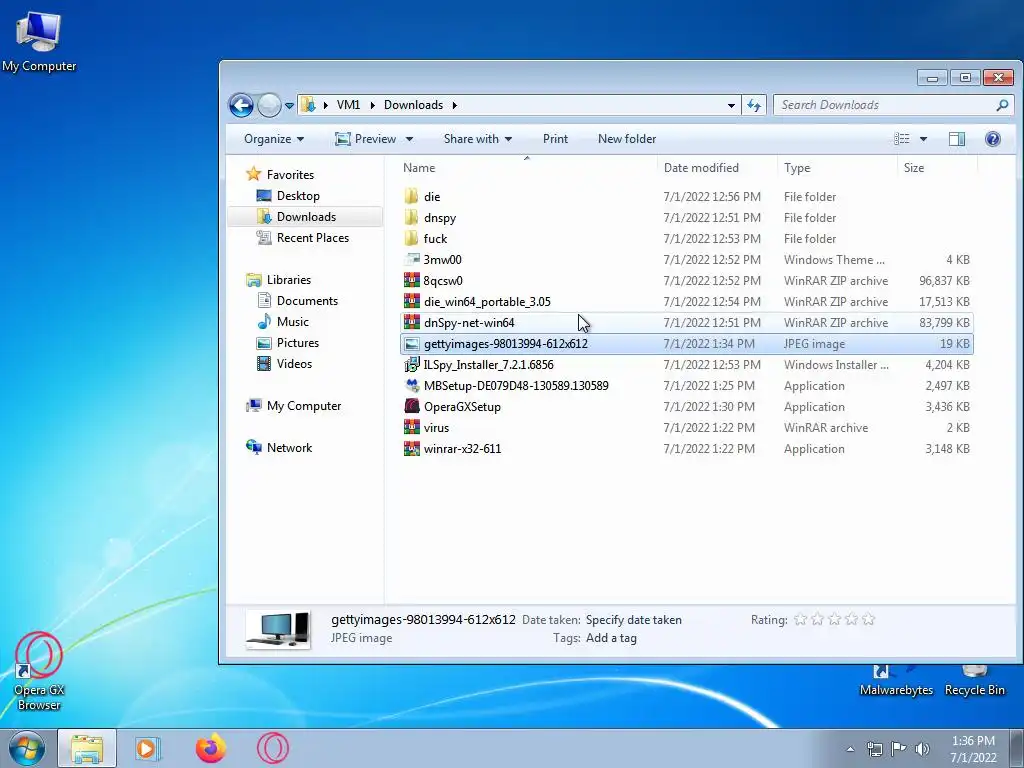Open the address bar history dropdown
This screenshot has height=768, width=1024.
pyautogui.click(x=731, y=106)
